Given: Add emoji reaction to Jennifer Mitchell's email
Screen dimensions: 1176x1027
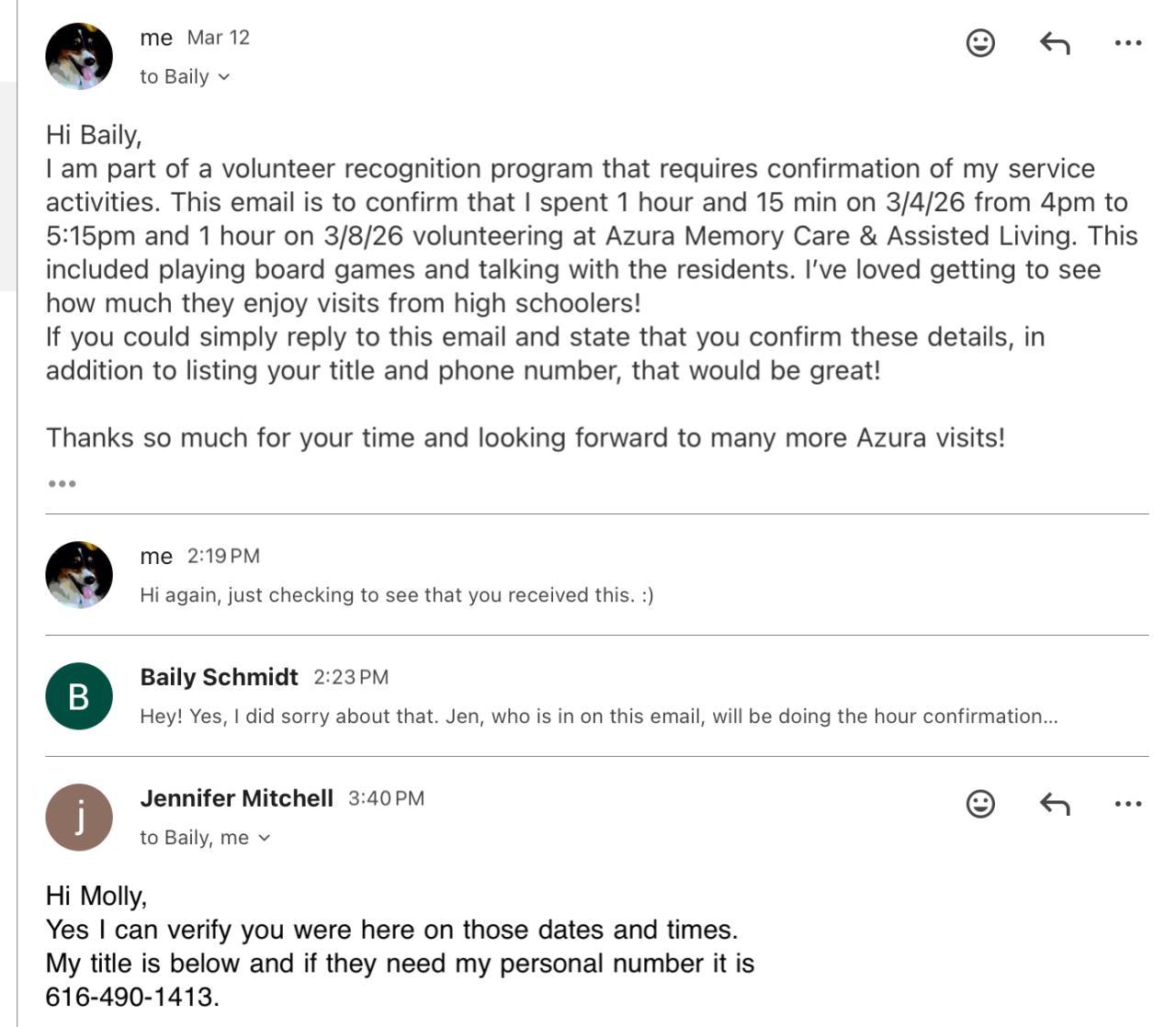Looking at the screenshot, I should coord(980,804).
